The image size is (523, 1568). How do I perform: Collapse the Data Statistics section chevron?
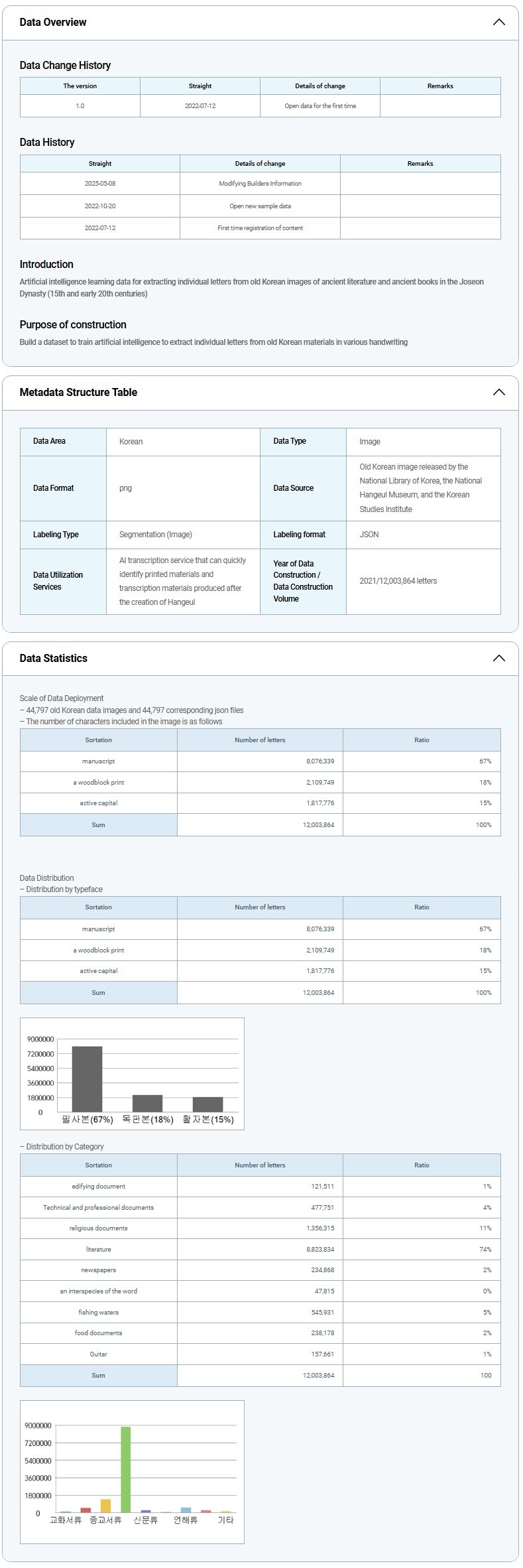(x=498, y=658)
